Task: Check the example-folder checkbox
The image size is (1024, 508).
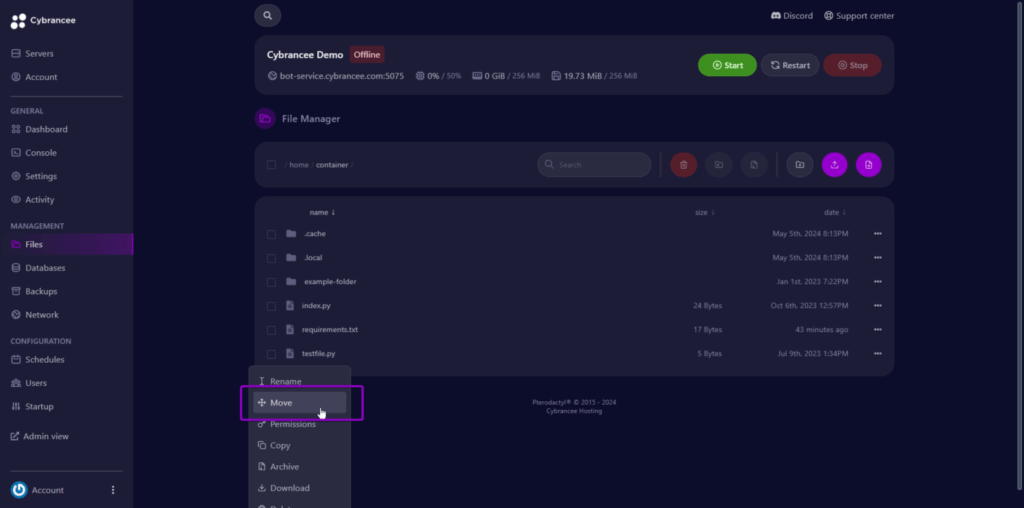Action: 271,282
